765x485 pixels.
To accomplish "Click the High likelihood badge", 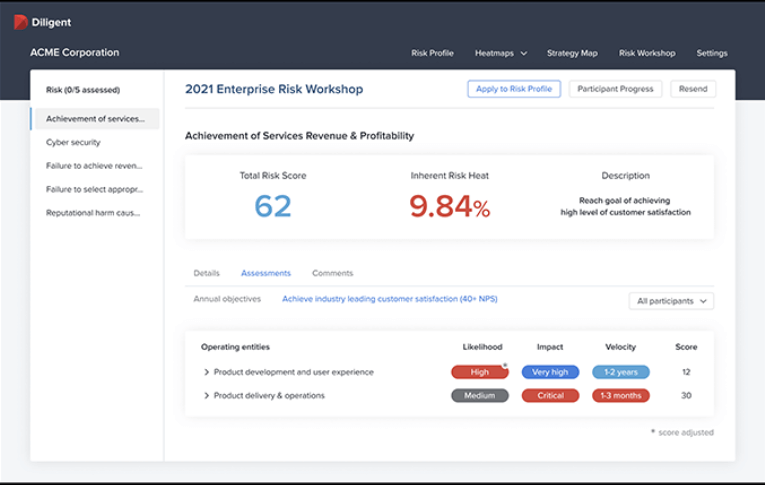I will [x=480, y=372].
